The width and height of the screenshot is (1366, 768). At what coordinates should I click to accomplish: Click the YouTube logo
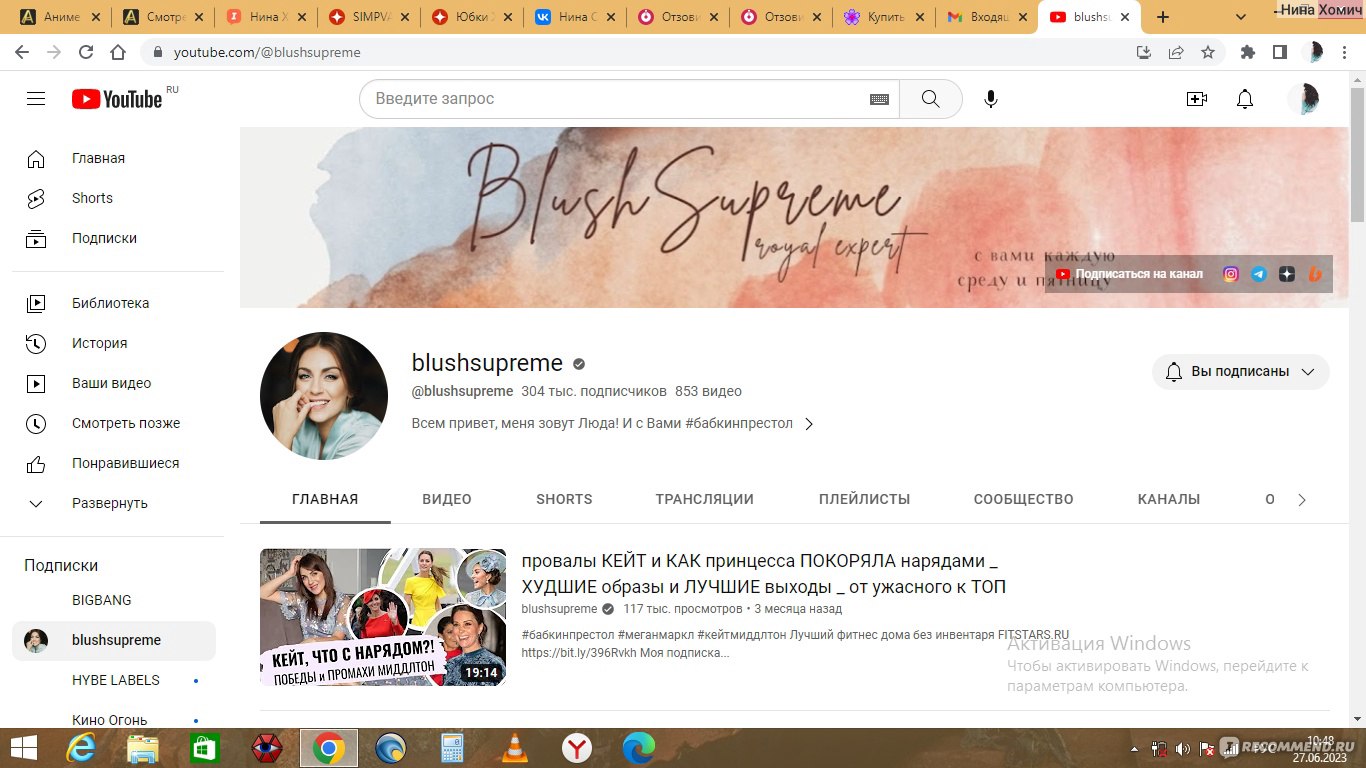pyautogui.click(x=117, y=99)
